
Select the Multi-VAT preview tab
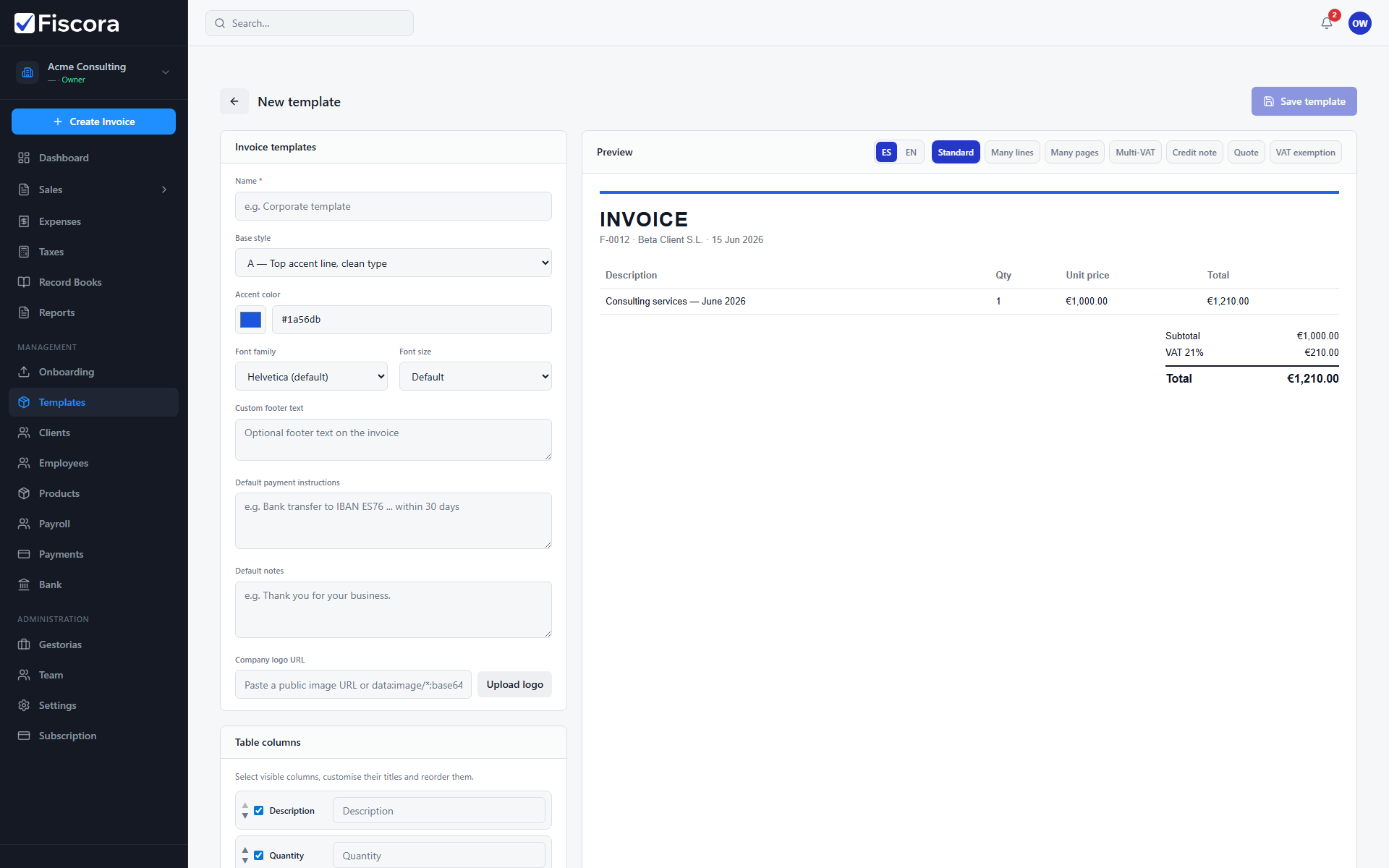coord(1135,153)
